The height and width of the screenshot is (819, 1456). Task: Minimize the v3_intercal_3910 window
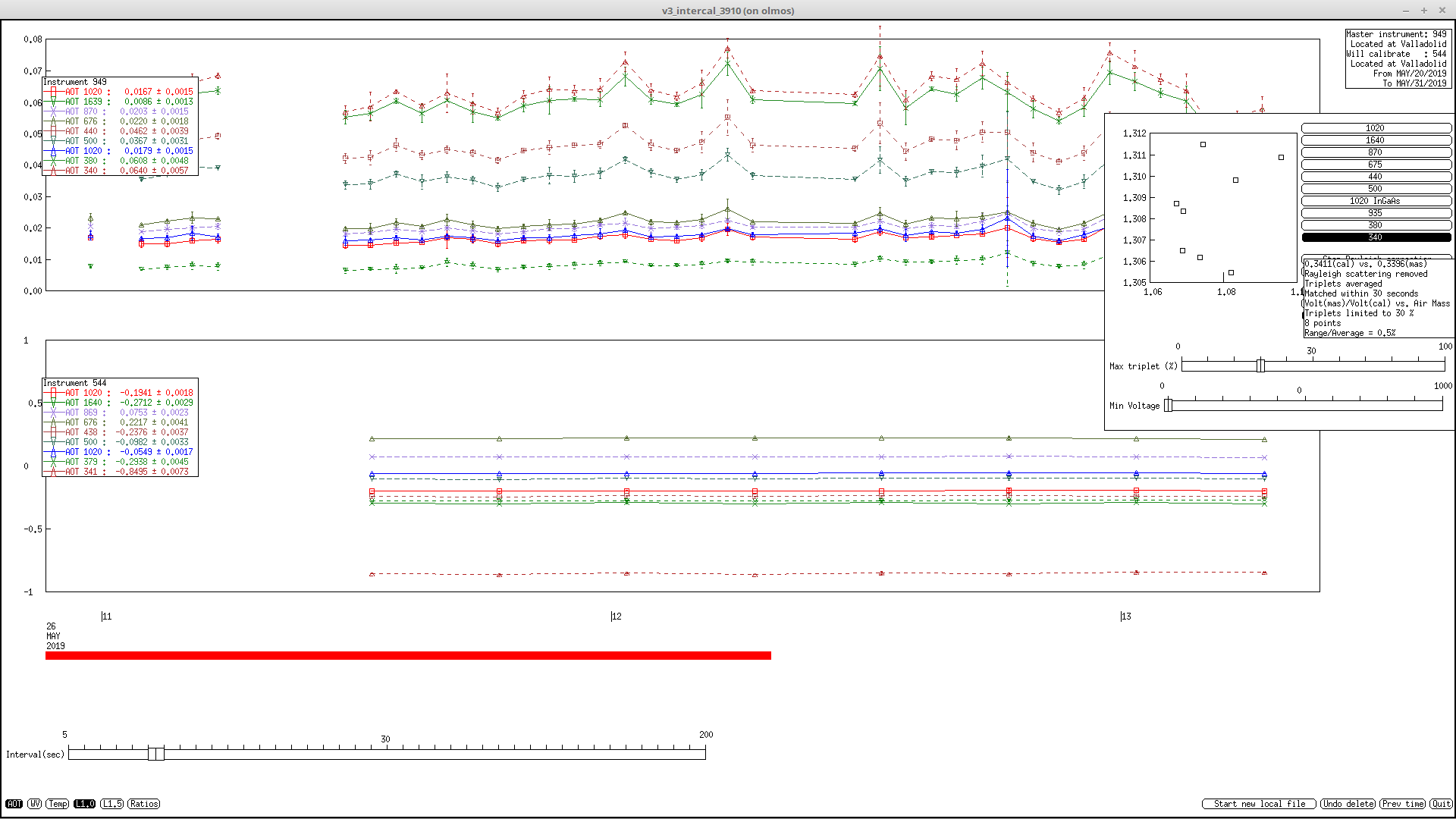click(x=1406, y=11)
